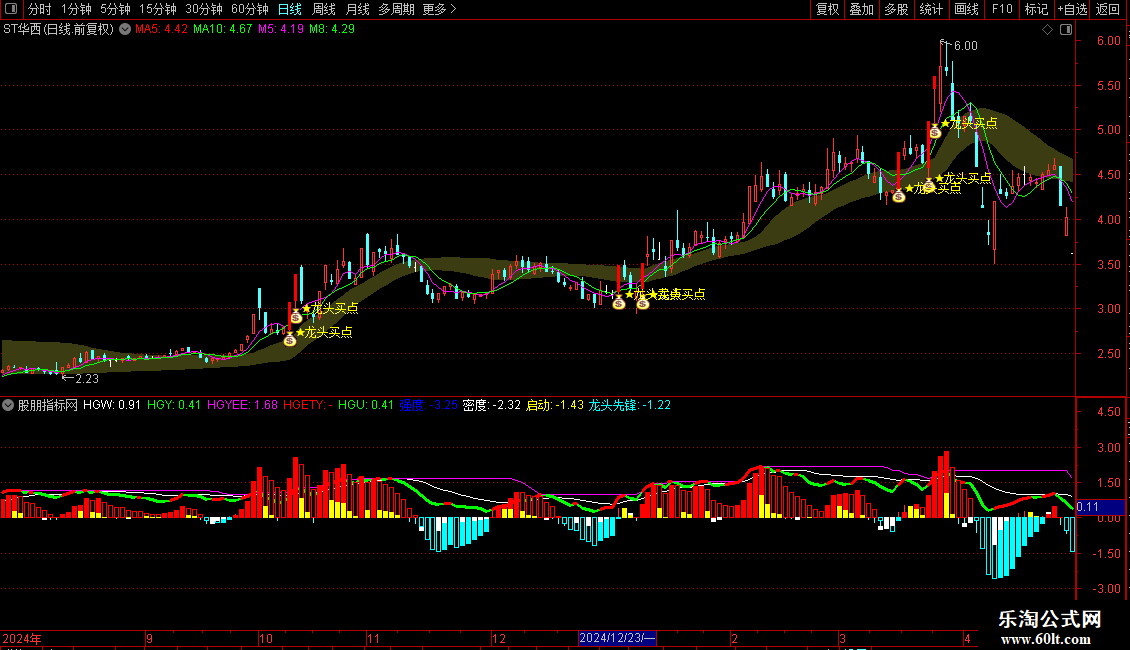This screenshot has height=650, width=1130.
Task: Click the 龙头先锋: -1.22 value
Action: (630, 405)
